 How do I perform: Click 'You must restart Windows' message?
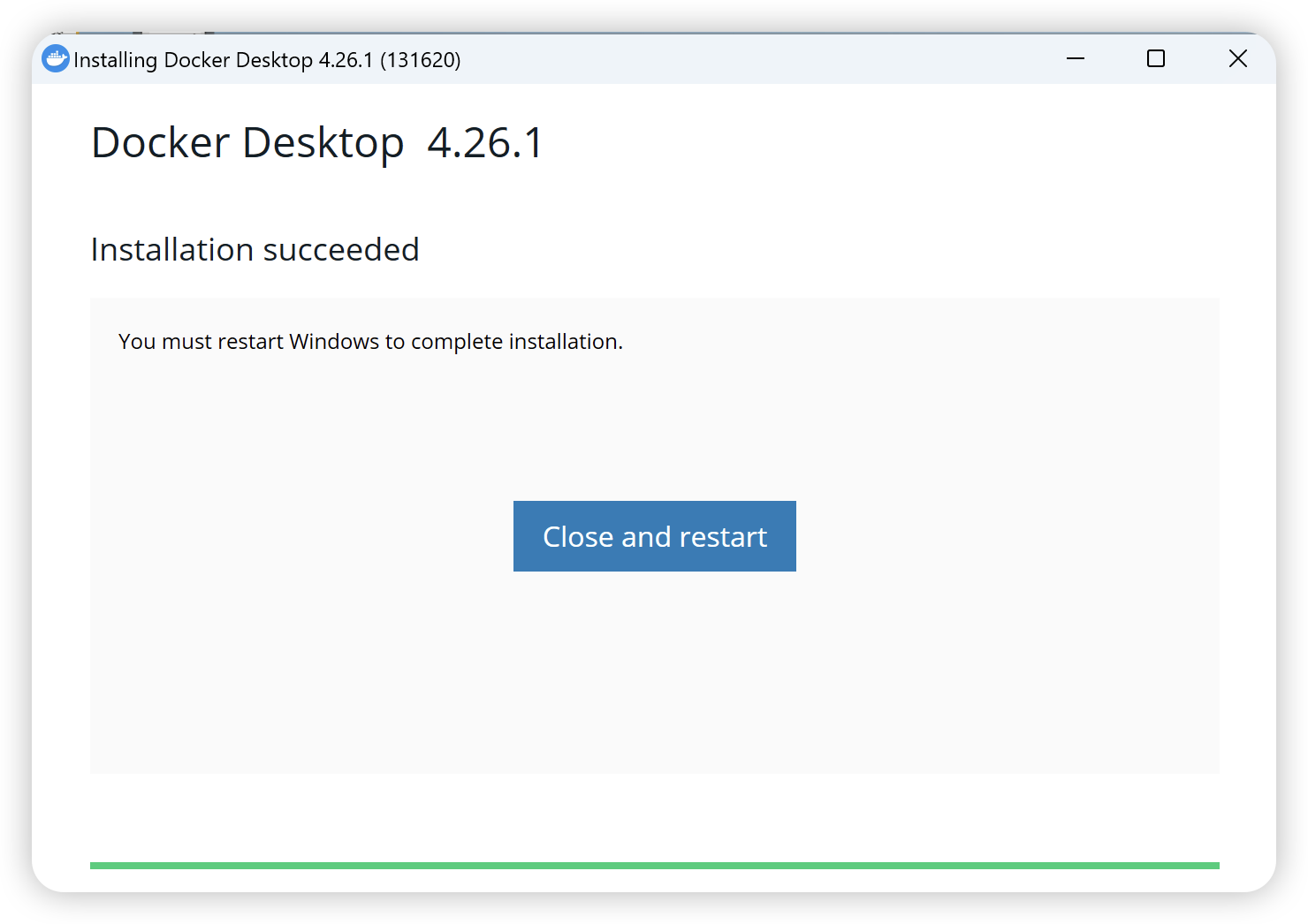click(370, 342)
